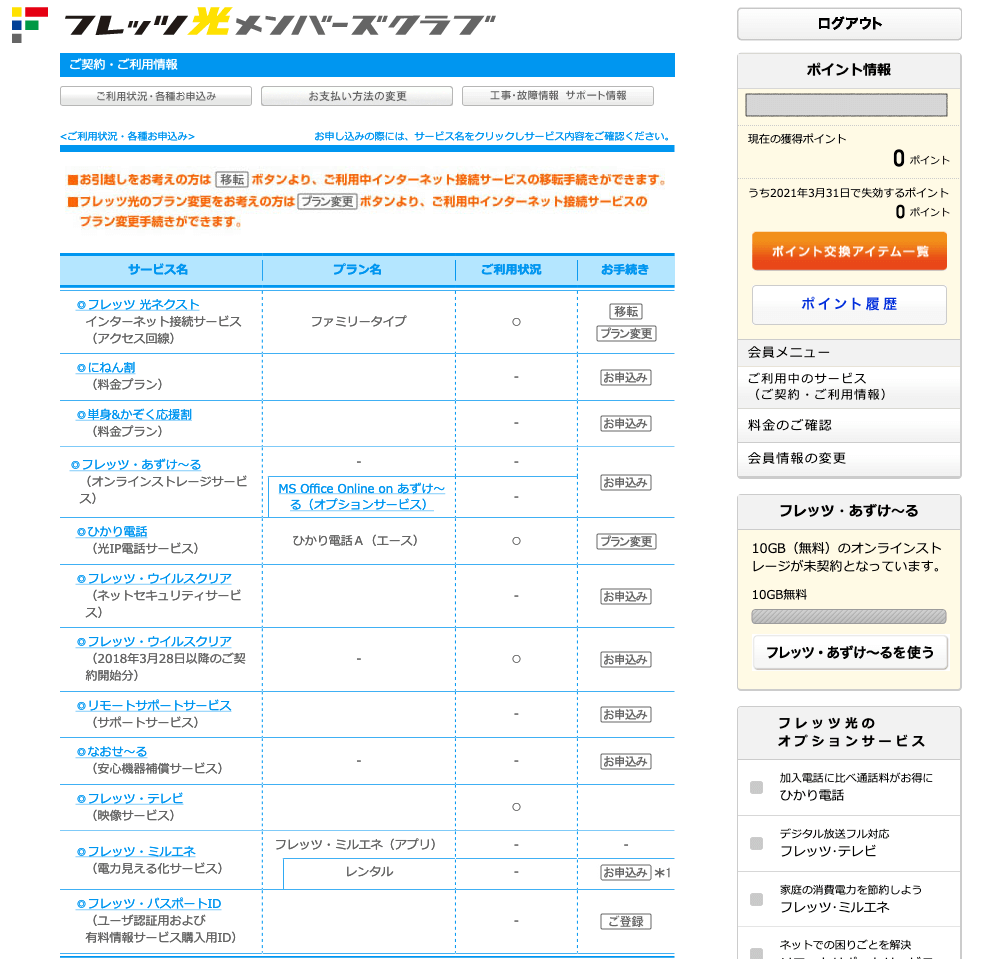Click the gray masked field under ポイント情報
This screenshot has width=996, height=959.
click(846, 105)
